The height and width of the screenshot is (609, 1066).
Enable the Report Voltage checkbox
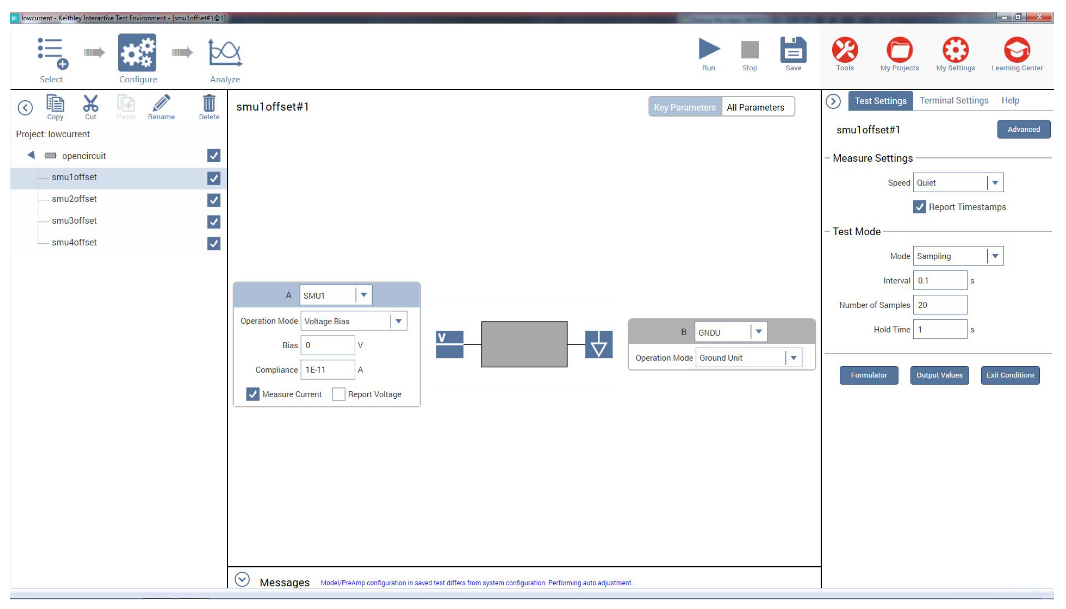coord(339,394)
